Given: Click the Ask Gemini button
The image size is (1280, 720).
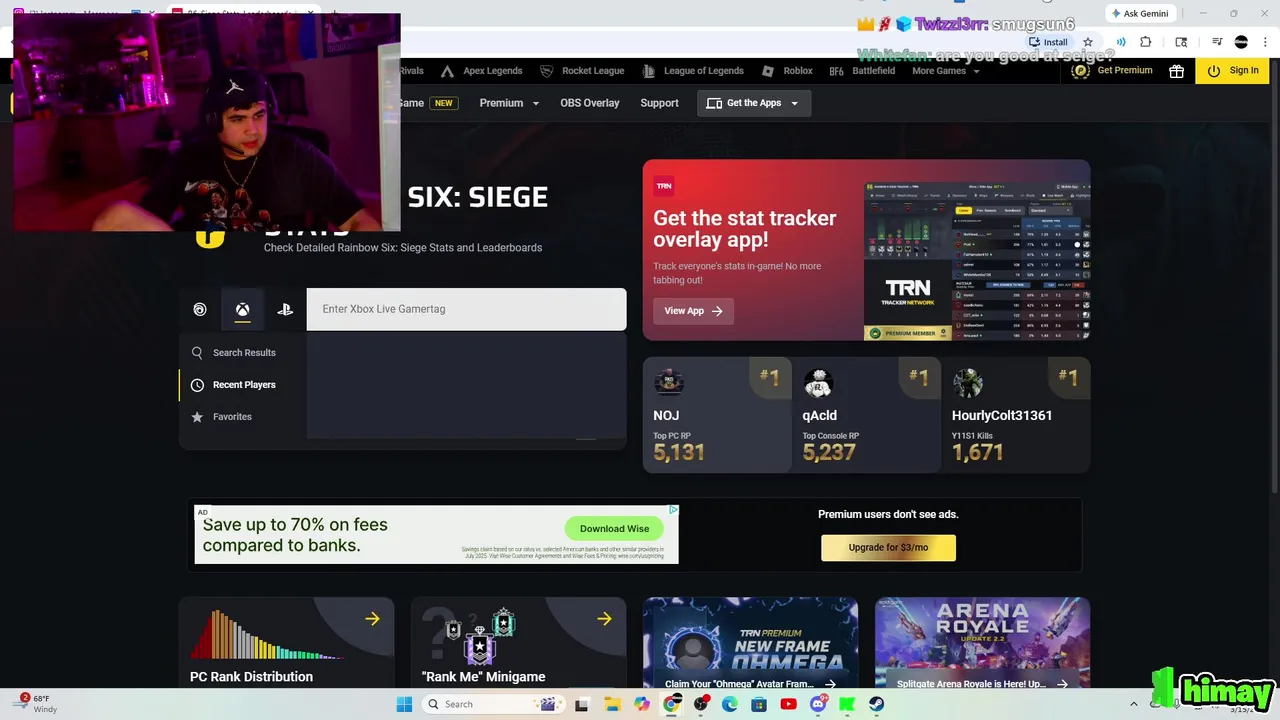Looking at the screenshot, I should point(1139,13).
